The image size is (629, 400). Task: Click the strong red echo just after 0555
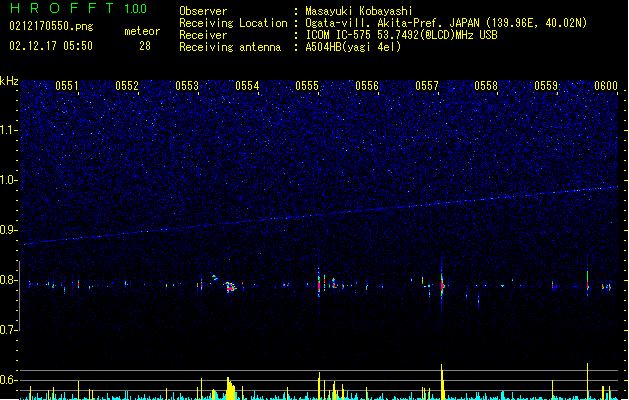(319, 283)
